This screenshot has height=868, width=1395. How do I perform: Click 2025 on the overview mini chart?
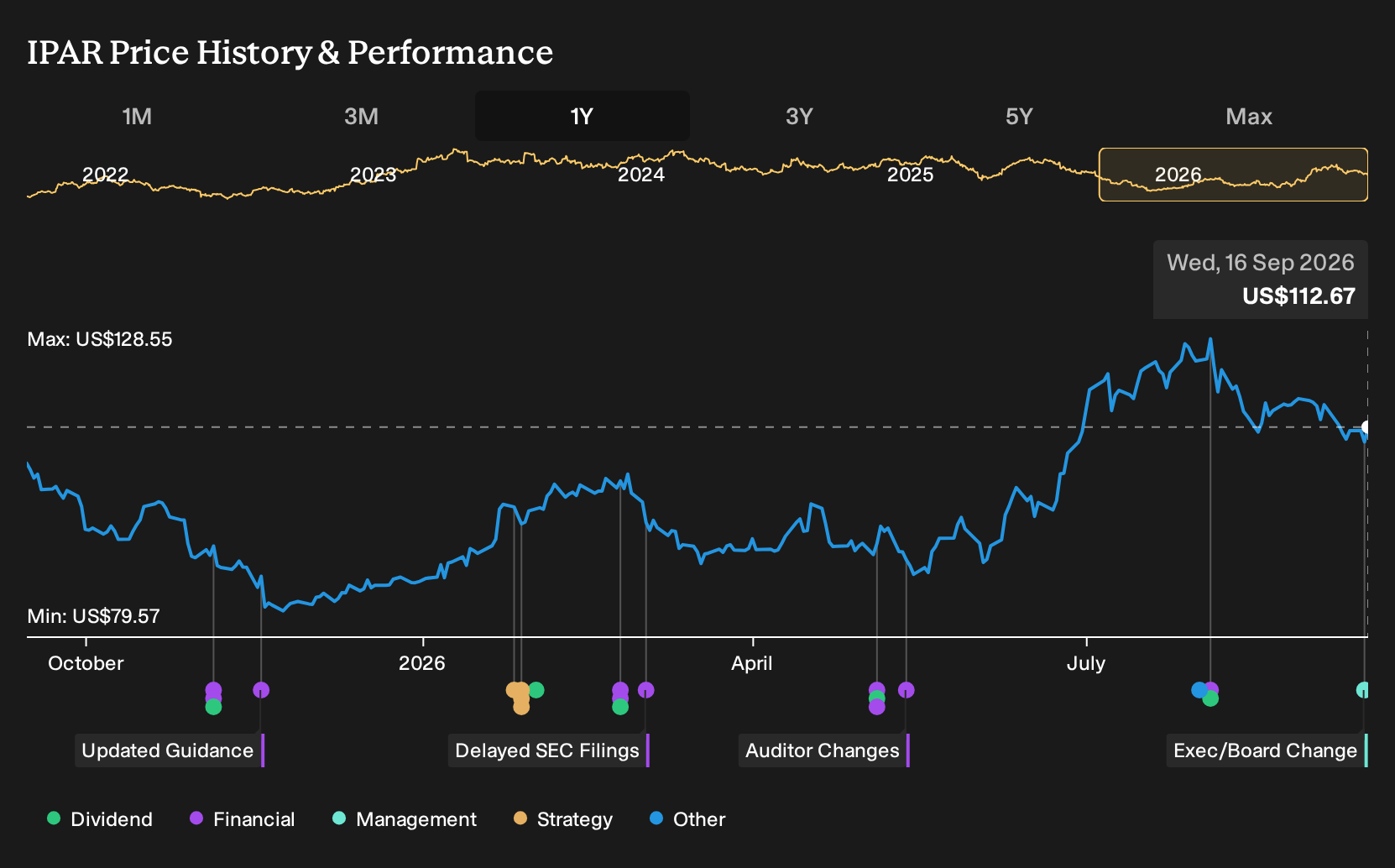coord(910,175)
